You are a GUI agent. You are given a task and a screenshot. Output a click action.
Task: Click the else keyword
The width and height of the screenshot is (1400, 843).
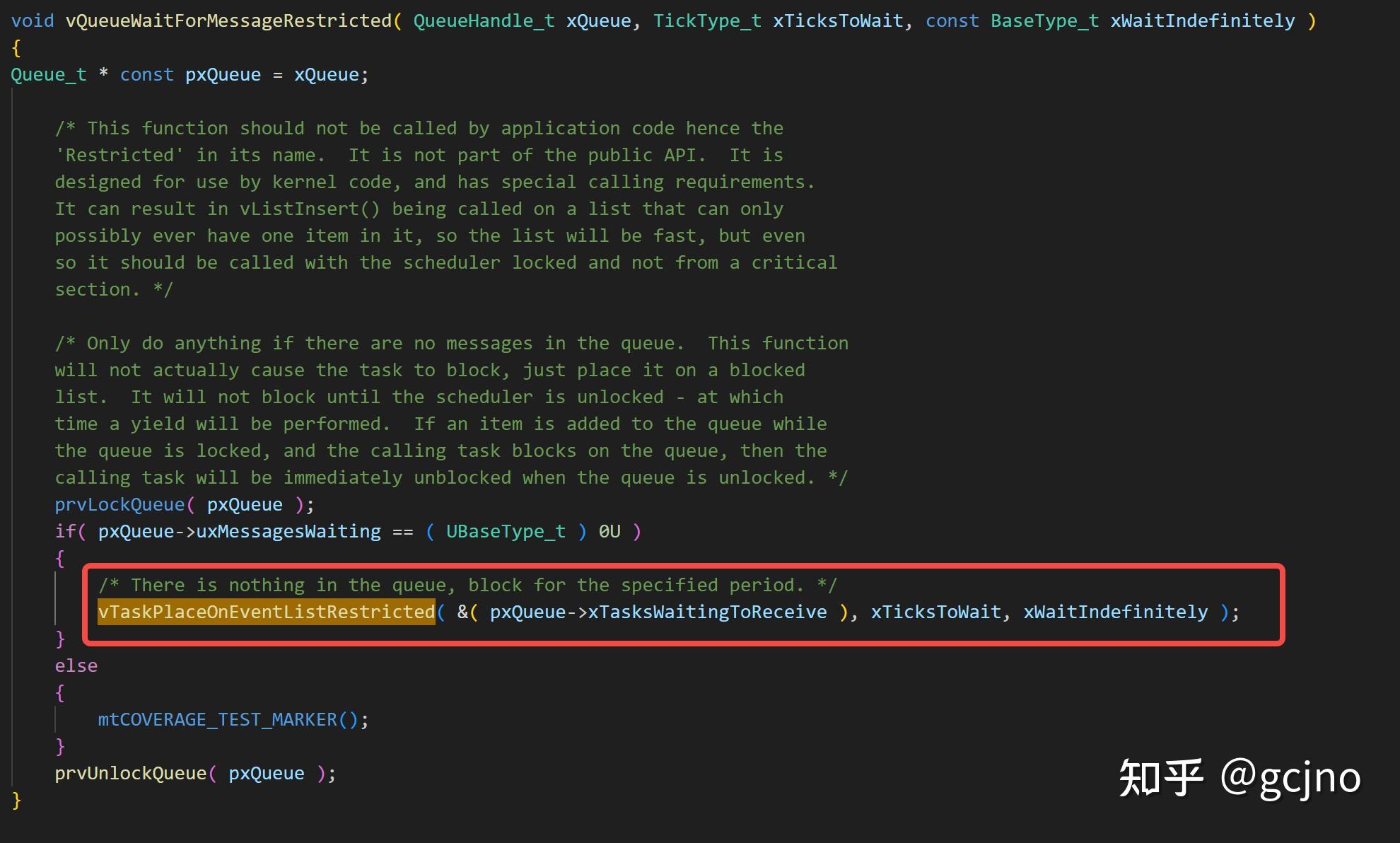76,665
